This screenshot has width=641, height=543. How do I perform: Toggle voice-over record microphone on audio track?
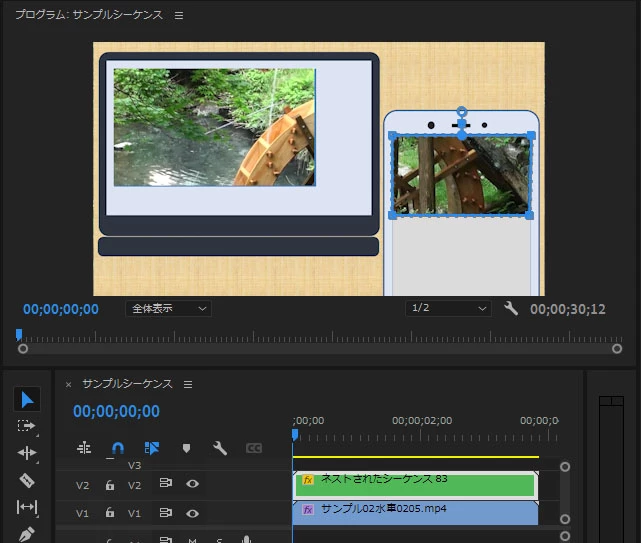[x=246, y=540]
